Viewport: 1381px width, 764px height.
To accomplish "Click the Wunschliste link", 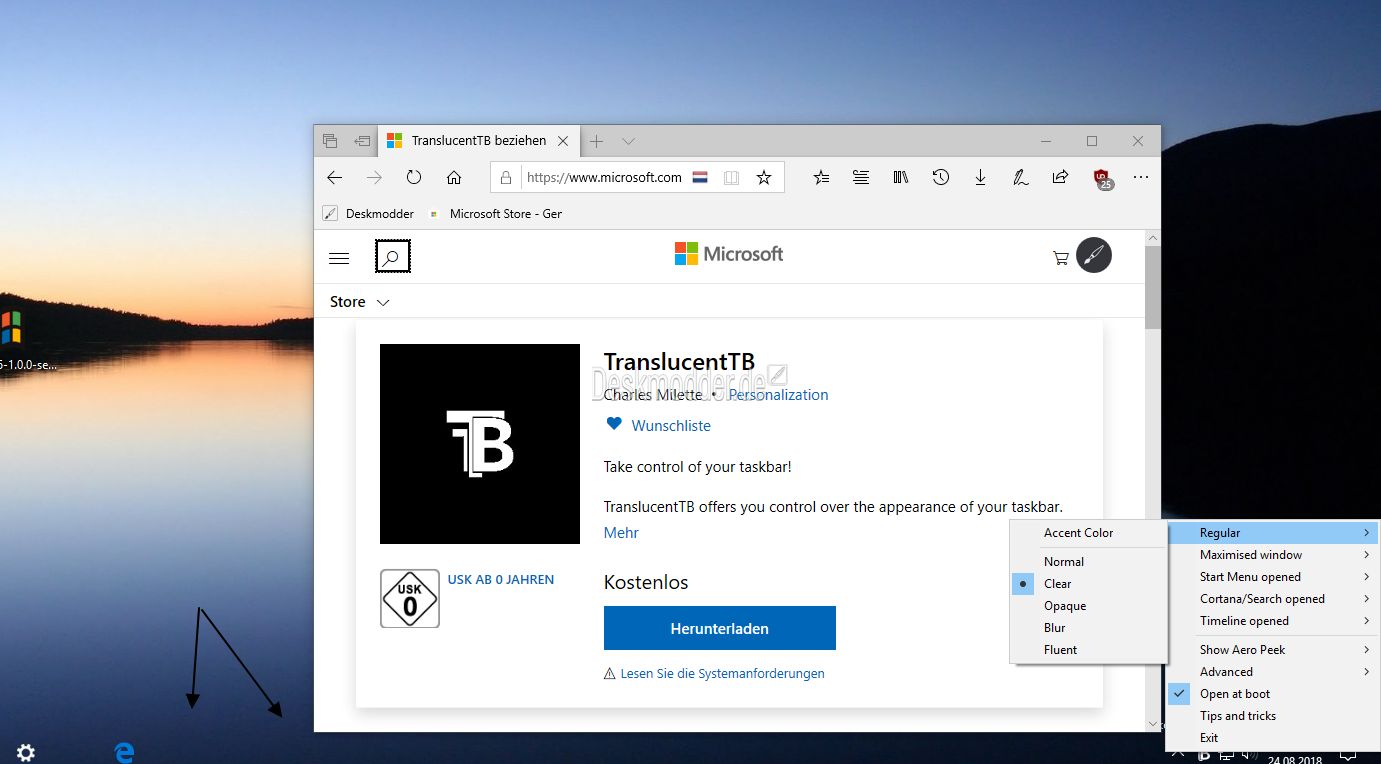I will click(671, 425).
